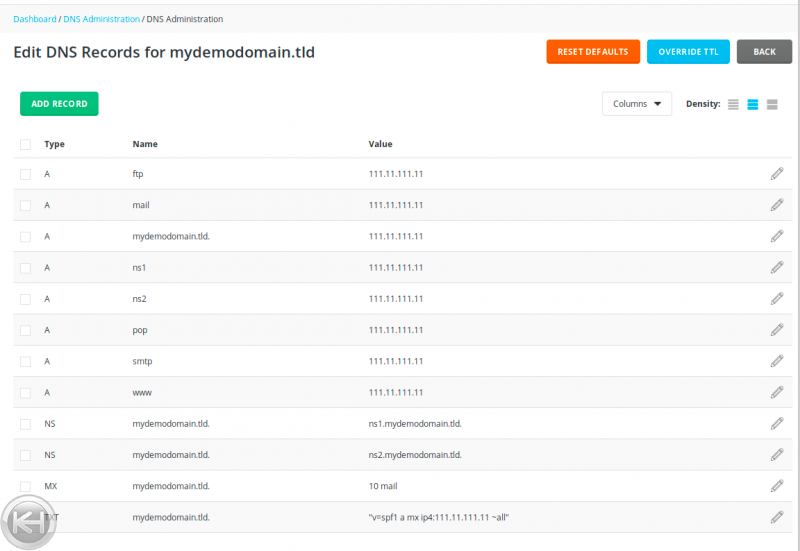This screenshot has width=800, height=551.
Task: Check the smtp record checkbox
Action: (x=26, y=362)
